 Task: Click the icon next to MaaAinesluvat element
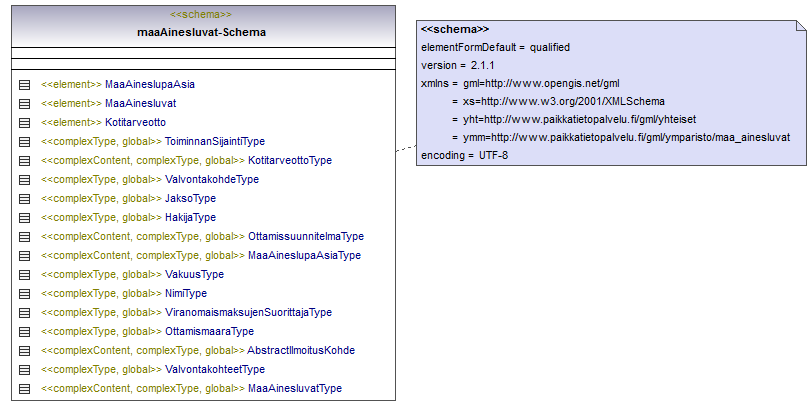click(25, 103)
